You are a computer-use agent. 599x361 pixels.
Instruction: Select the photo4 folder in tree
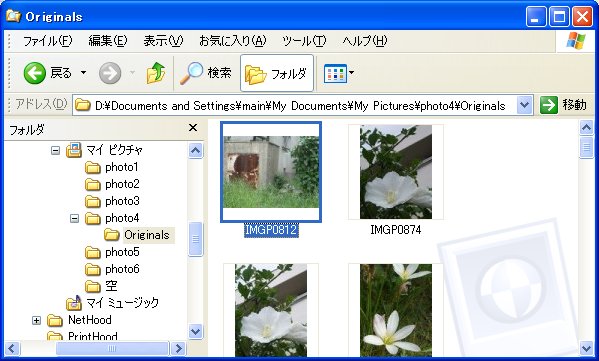click(x=112, y=218)
